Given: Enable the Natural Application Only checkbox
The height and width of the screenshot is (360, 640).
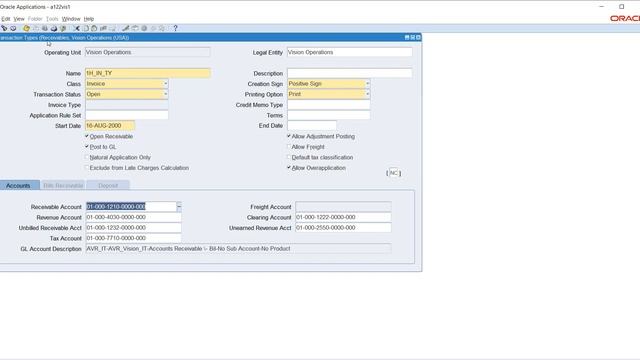Looking at the screenshot, I should (x=87, y=157).
